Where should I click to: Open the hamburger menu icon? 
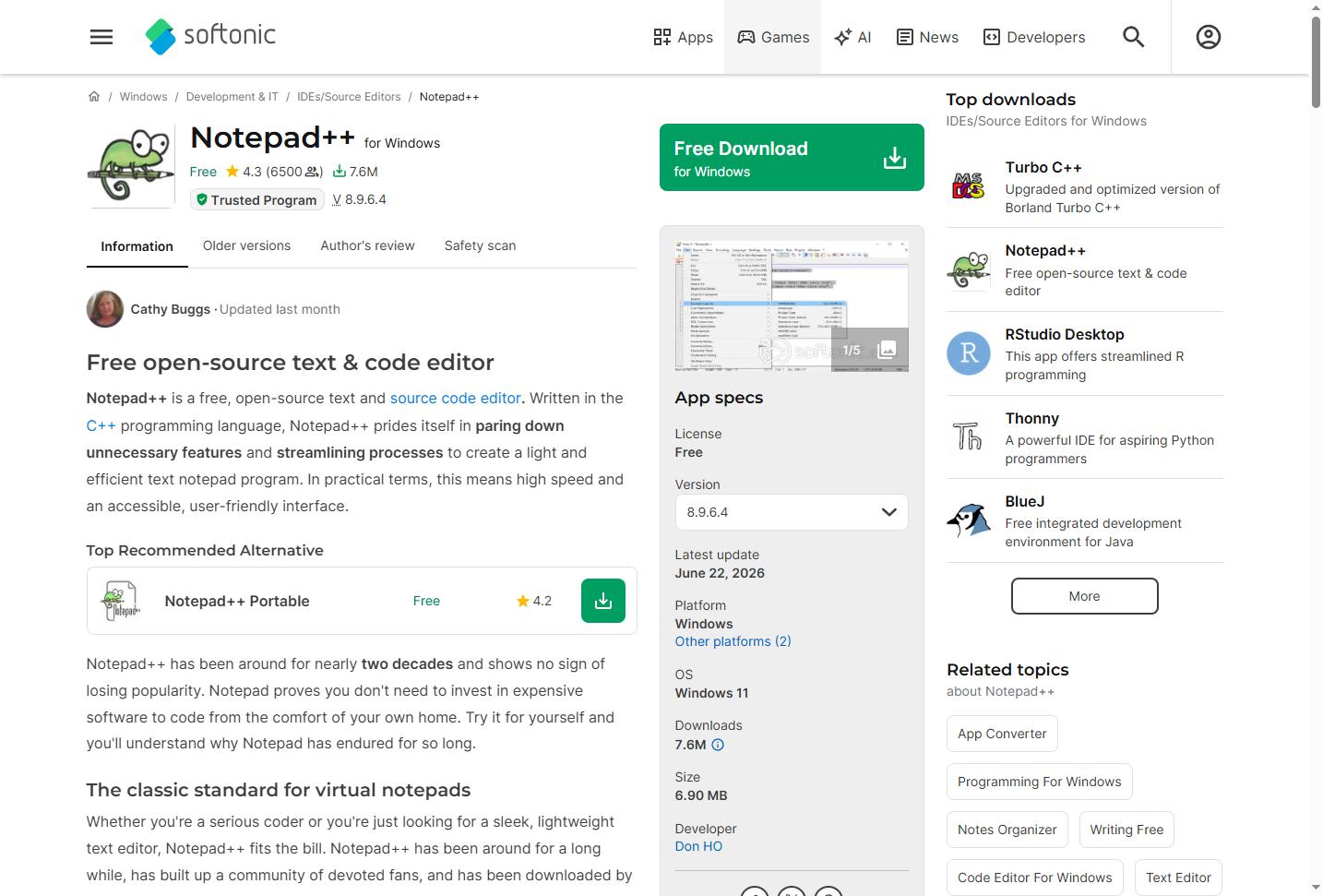coord(101,37)
